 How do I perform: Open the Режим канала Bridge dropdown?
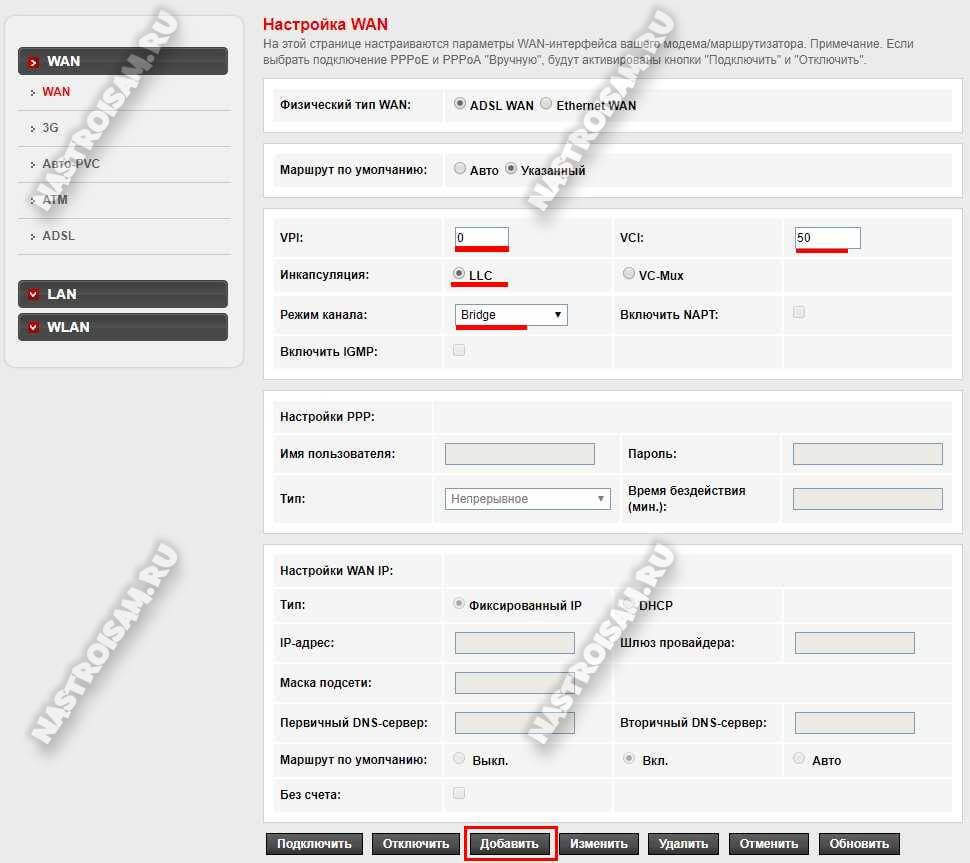point(511,315)
